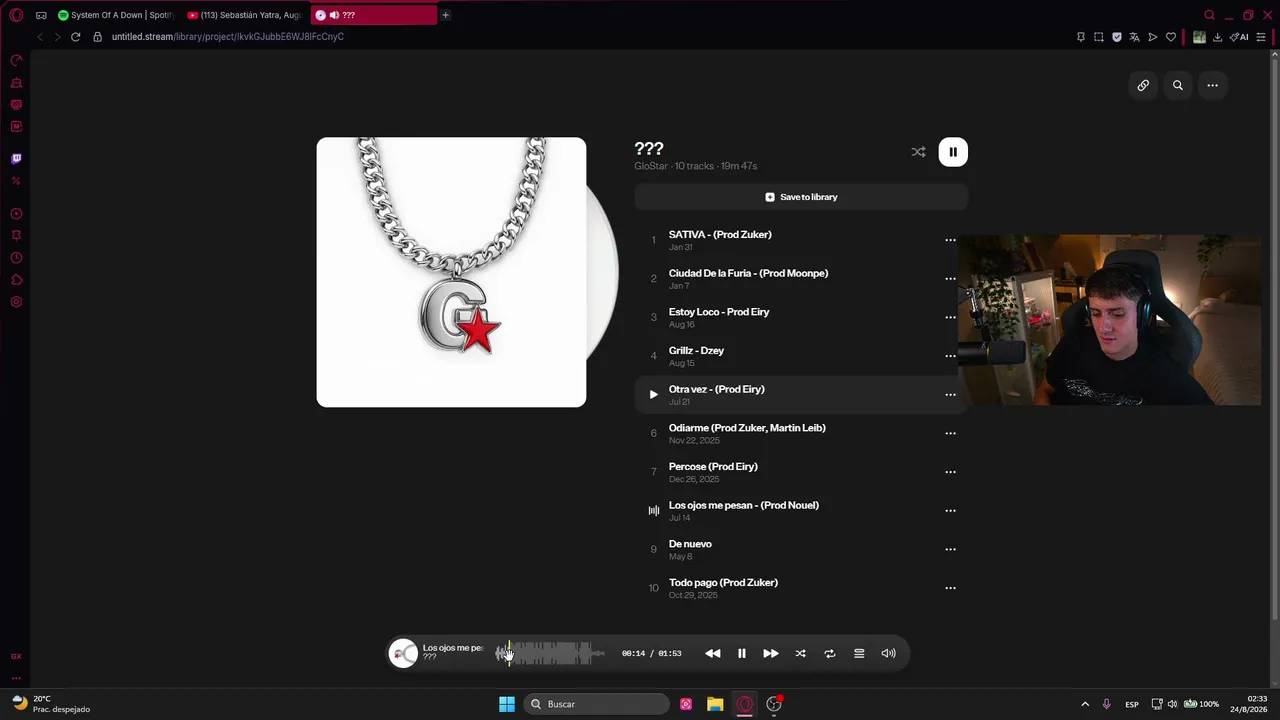Pause the album with the white circular button
The height and width of the screenshot is (720, 1280).
(x=953, y=152)
